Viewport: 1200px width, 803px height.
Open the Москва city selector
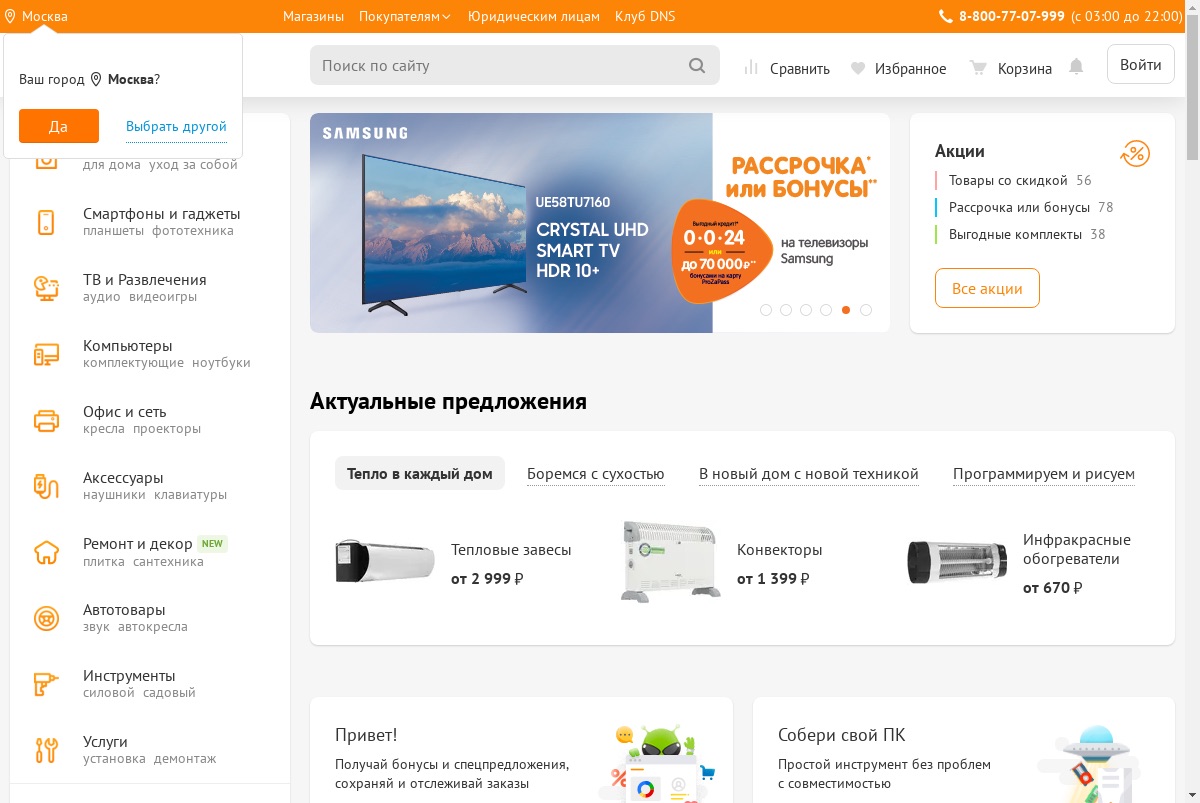(37, 16)
